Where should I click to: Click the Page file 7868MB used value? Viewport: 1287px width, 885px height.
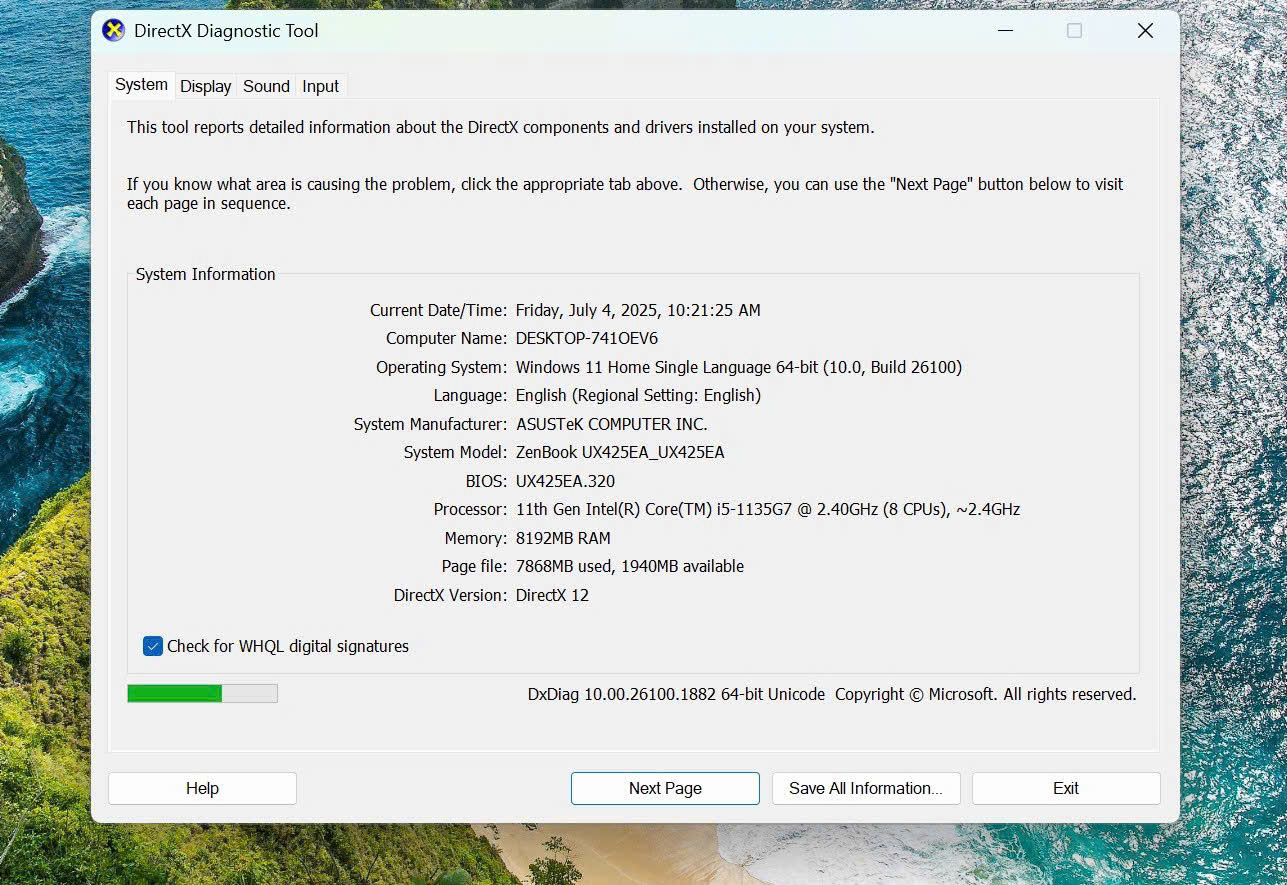[630, 566]
